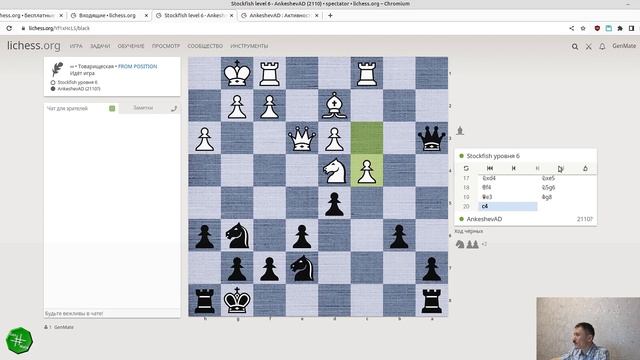
Task: Click the black rook on a8
Action: coord(431,300)
